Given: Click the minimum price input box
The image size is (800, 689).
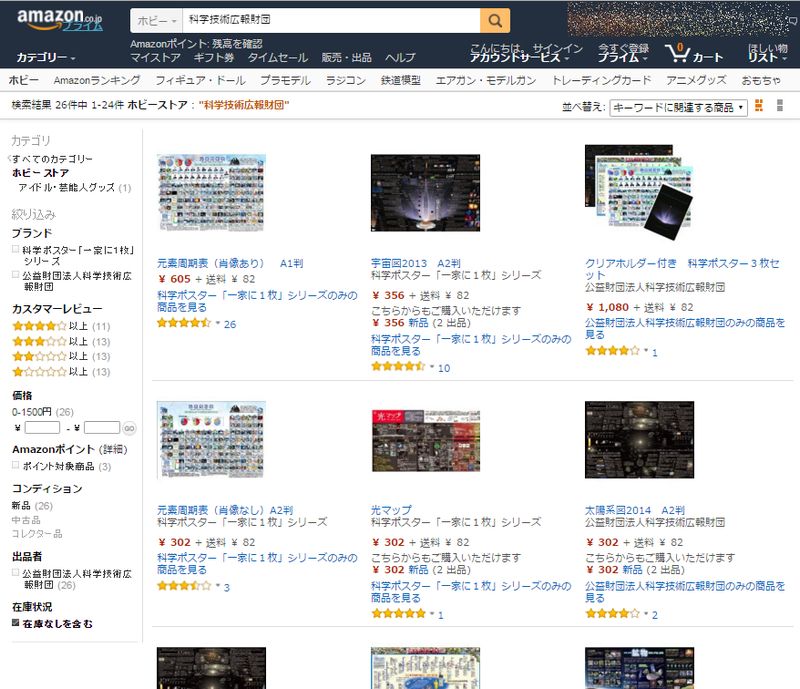Looking at the screenshot, I should click(42, 428).
